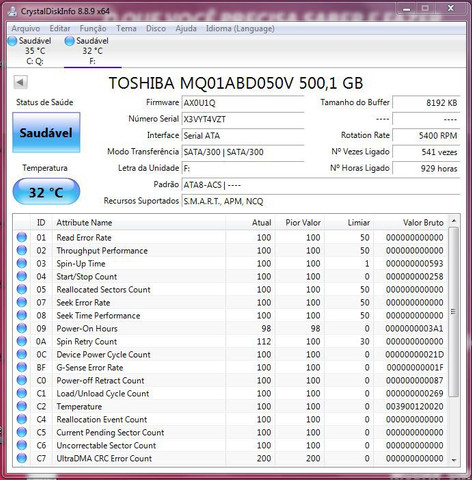Click the CrystalDiskInfo title bar icon
The height and width of the screenshot is (480, 472).
[x=13, y=11]
